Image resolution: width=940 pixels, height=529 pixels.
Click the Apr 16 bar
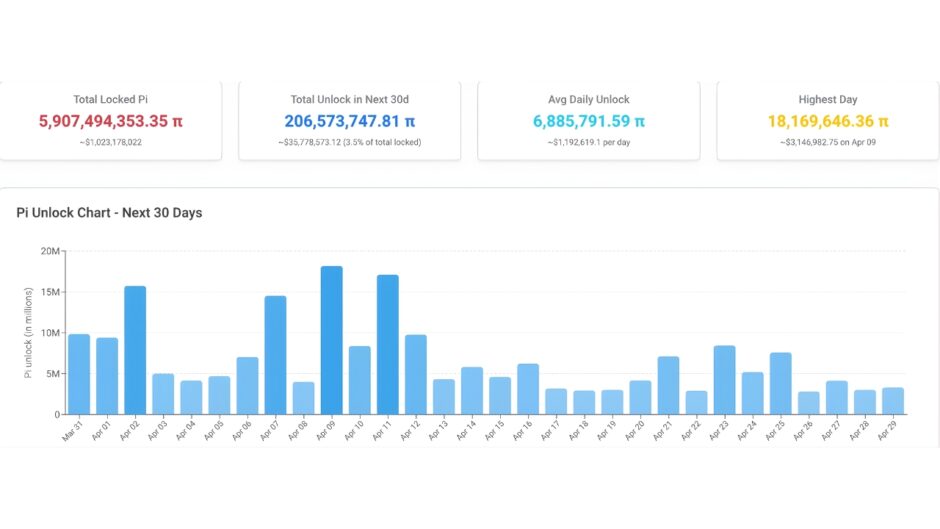click(528, 389)
